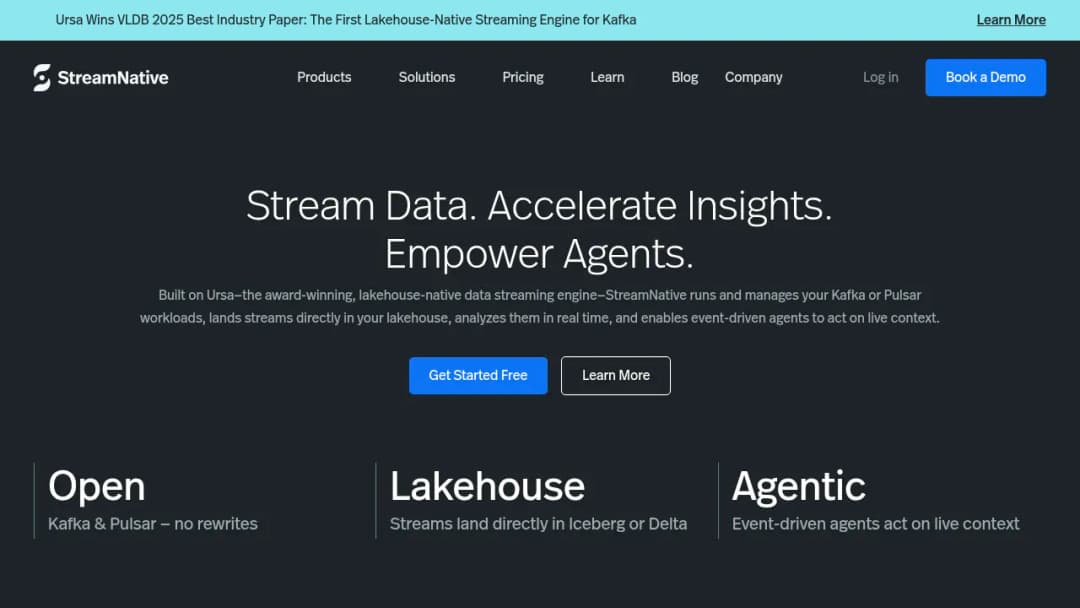Click the Book a Demo button

coord(985,77)
